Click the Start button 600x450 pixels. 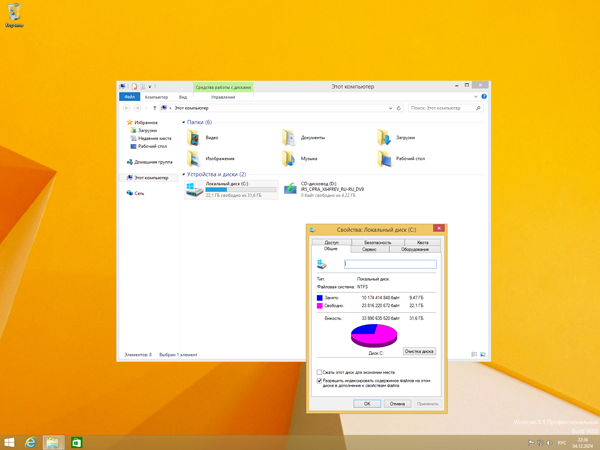pyautogui.click(x=9, y=443)
